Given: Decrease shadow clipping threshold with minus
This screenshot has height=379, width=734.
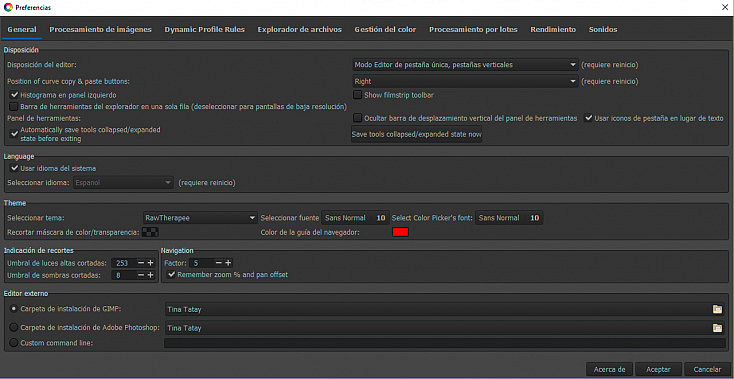Looking at the screenshot, I should (x=141, y=276).
